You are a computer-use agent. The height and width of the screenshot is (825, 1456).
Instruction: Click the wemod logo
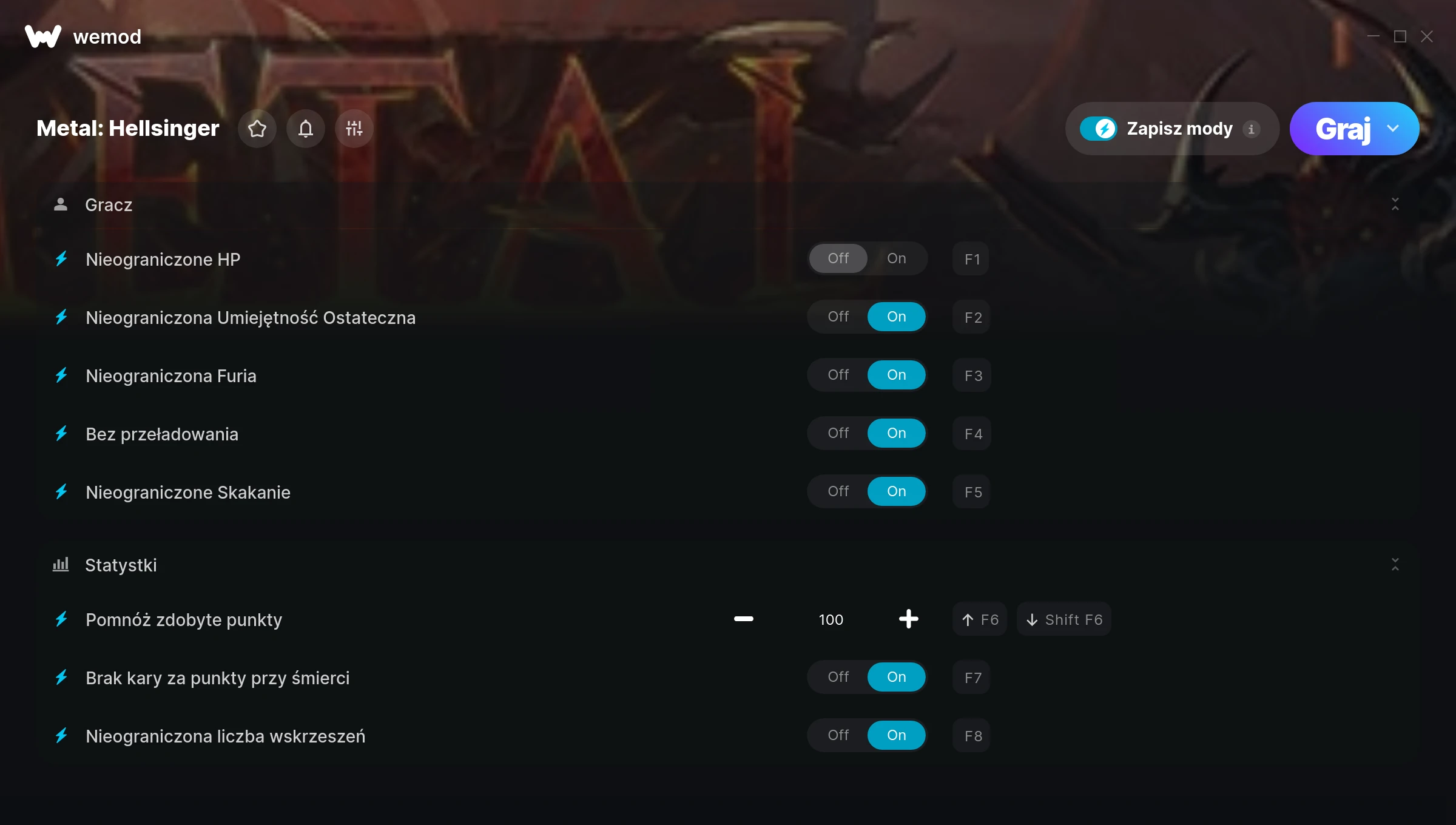click(43, 36)
